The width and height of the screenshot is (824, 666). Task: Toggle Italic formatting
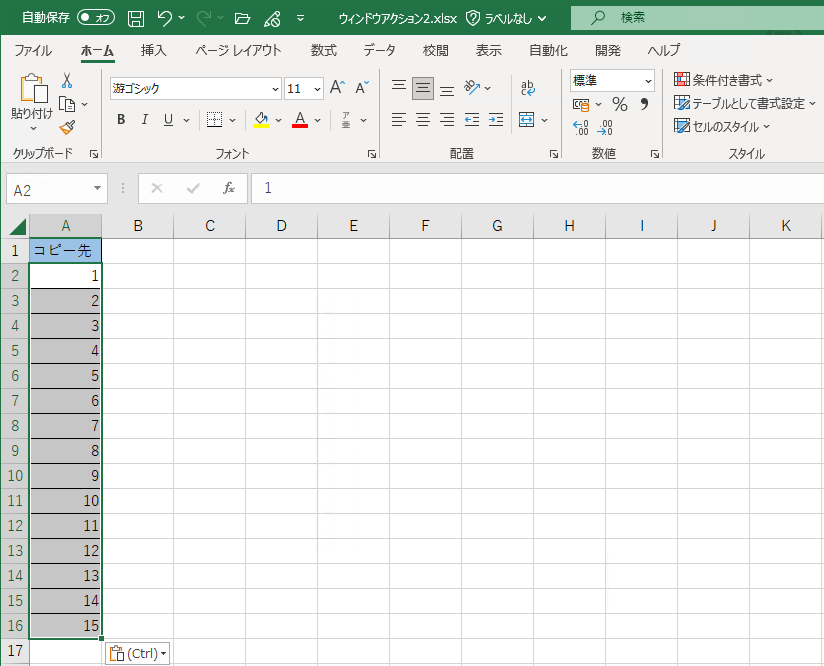145,120
